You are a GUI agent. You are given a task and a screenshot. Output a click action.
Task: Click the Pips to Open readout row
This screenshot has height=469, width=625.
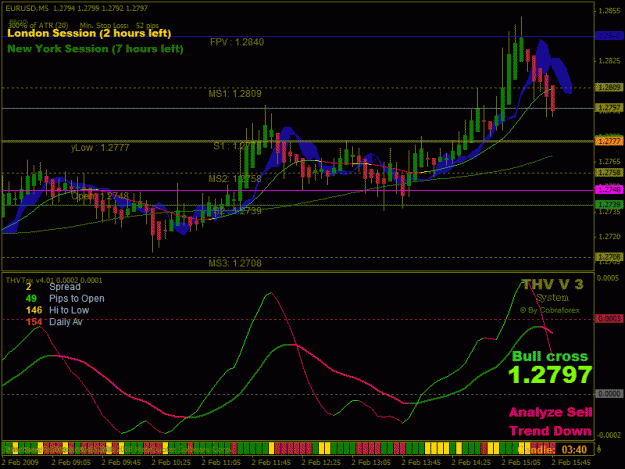[x=65, y=298]
